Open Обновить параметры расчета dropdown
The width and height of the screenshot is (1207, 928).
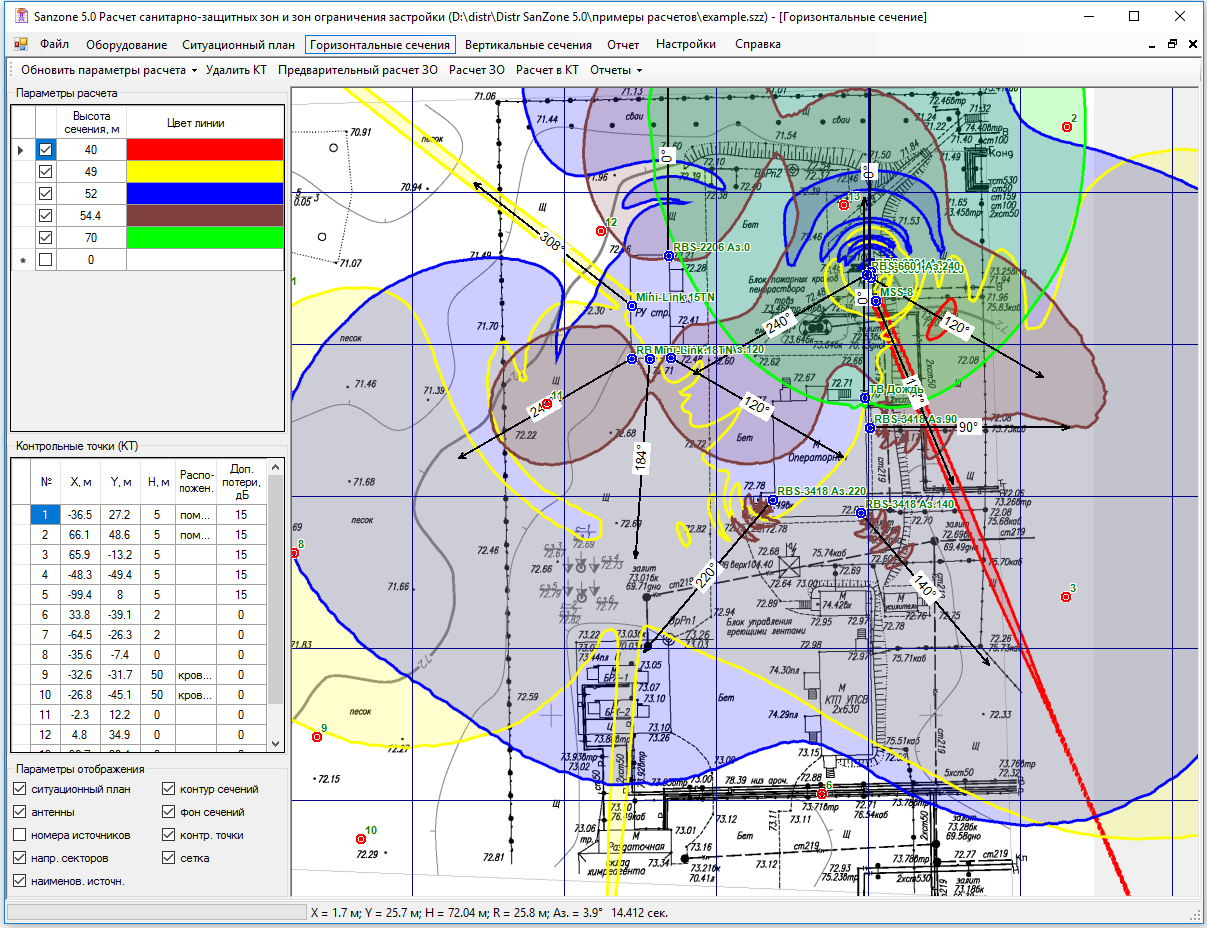pos(109,70)
